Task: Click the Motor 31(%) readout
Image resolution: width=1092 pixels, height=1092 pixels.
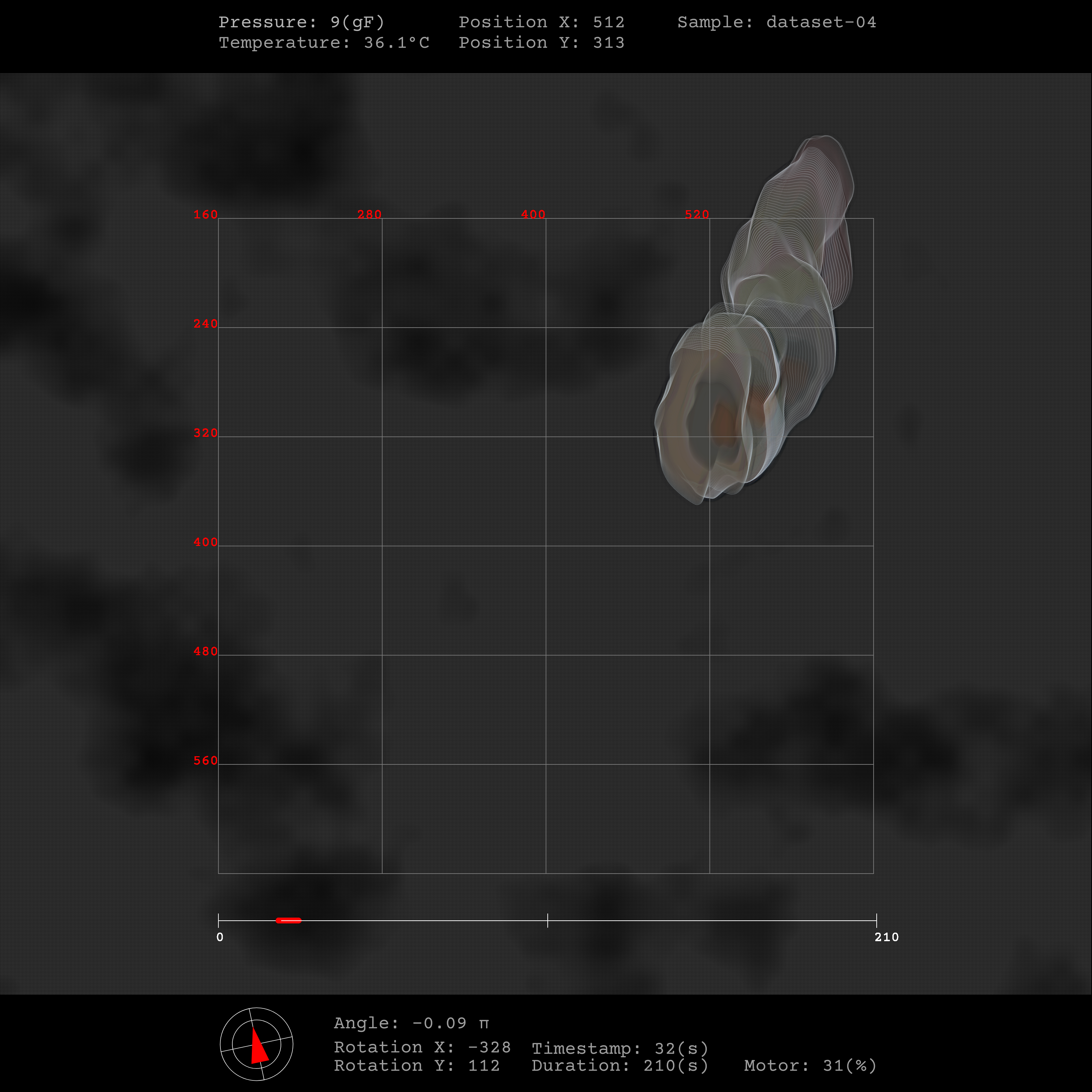Action: coord(809,1065)
